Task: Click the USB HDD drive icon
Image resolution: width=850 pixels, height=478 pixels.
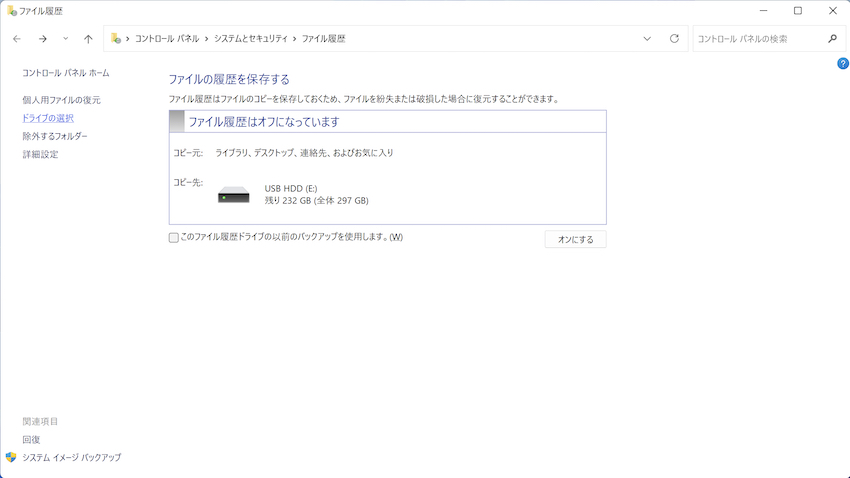Action: pos(234,195)
